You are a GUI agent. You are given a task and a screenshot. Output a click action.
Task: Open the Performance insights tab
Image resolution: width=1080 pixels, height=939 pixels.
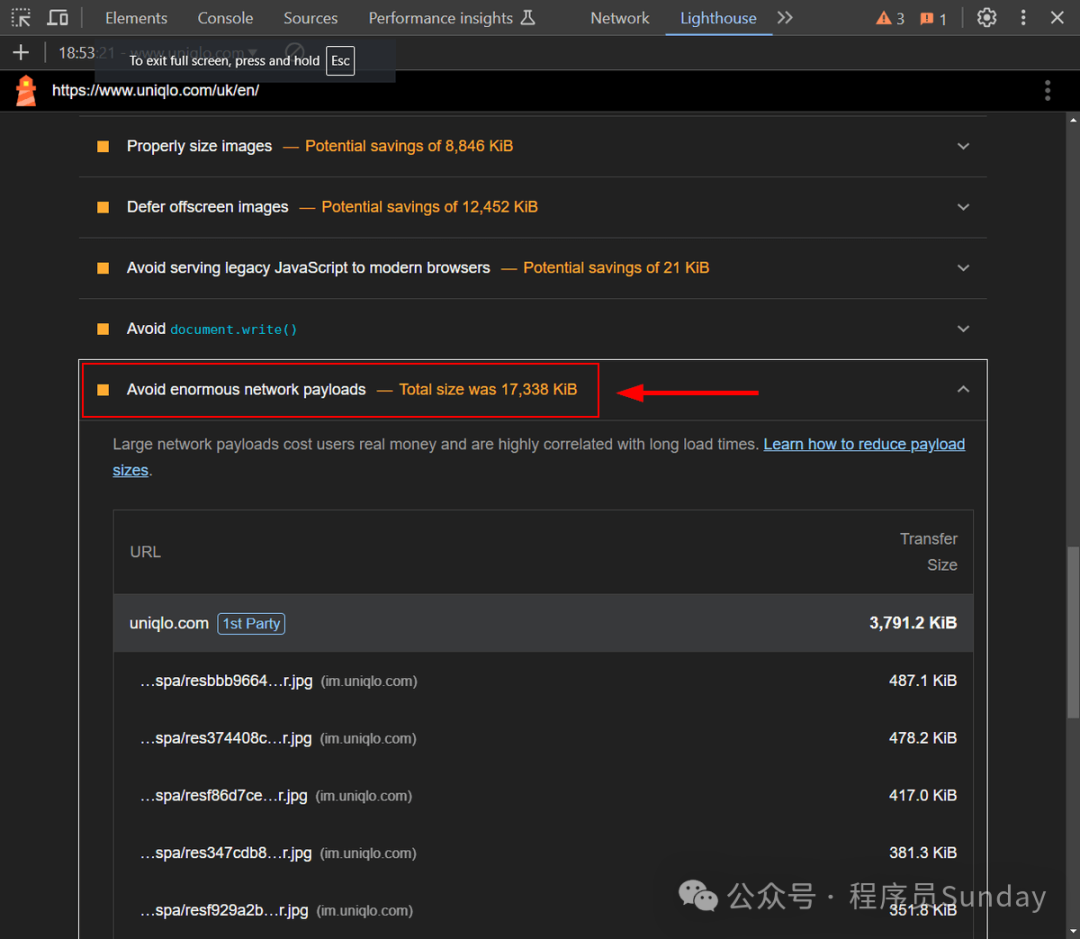point(451,18)
